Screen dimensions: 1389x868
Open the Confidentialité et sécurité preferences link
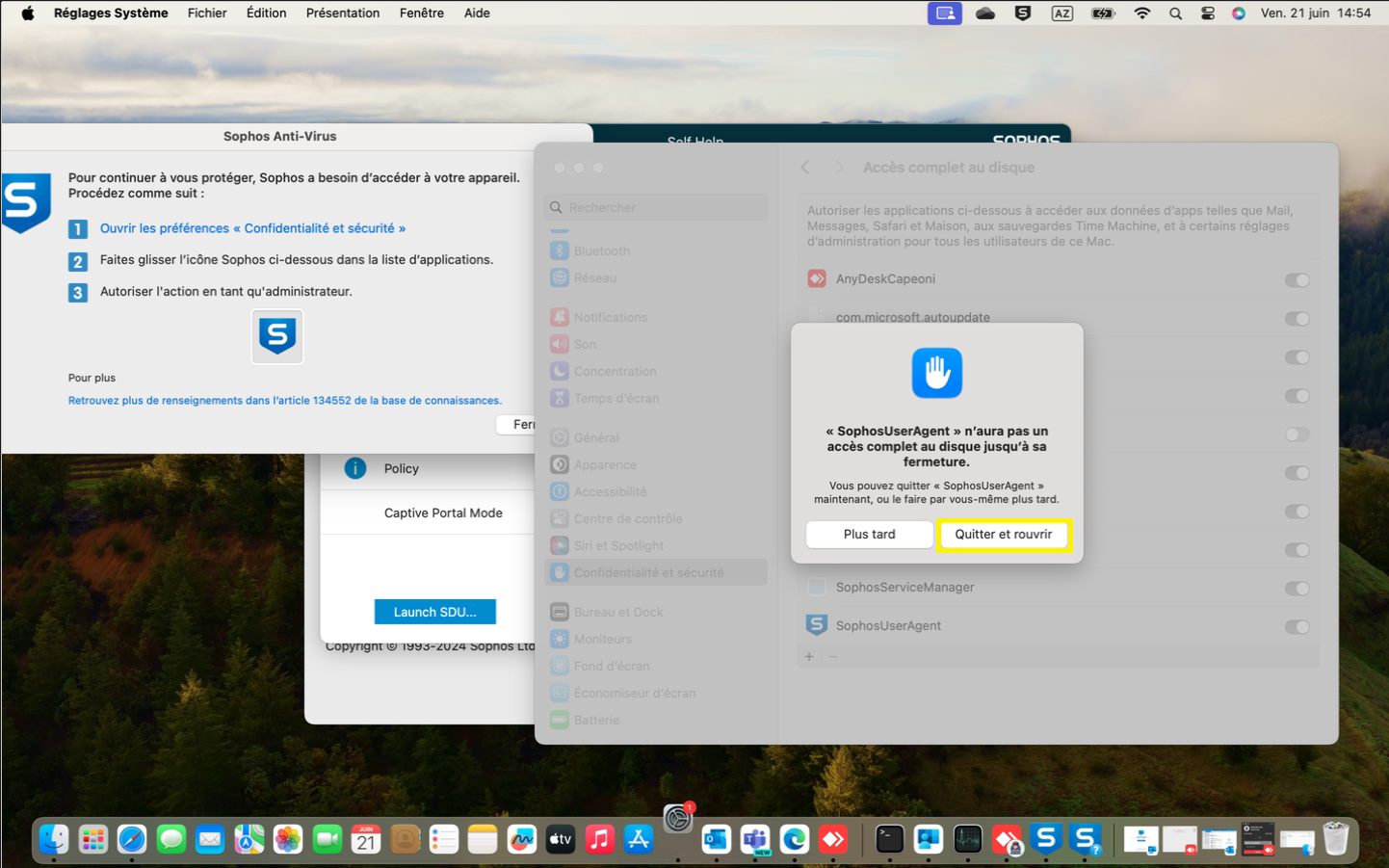pos(252,228)
